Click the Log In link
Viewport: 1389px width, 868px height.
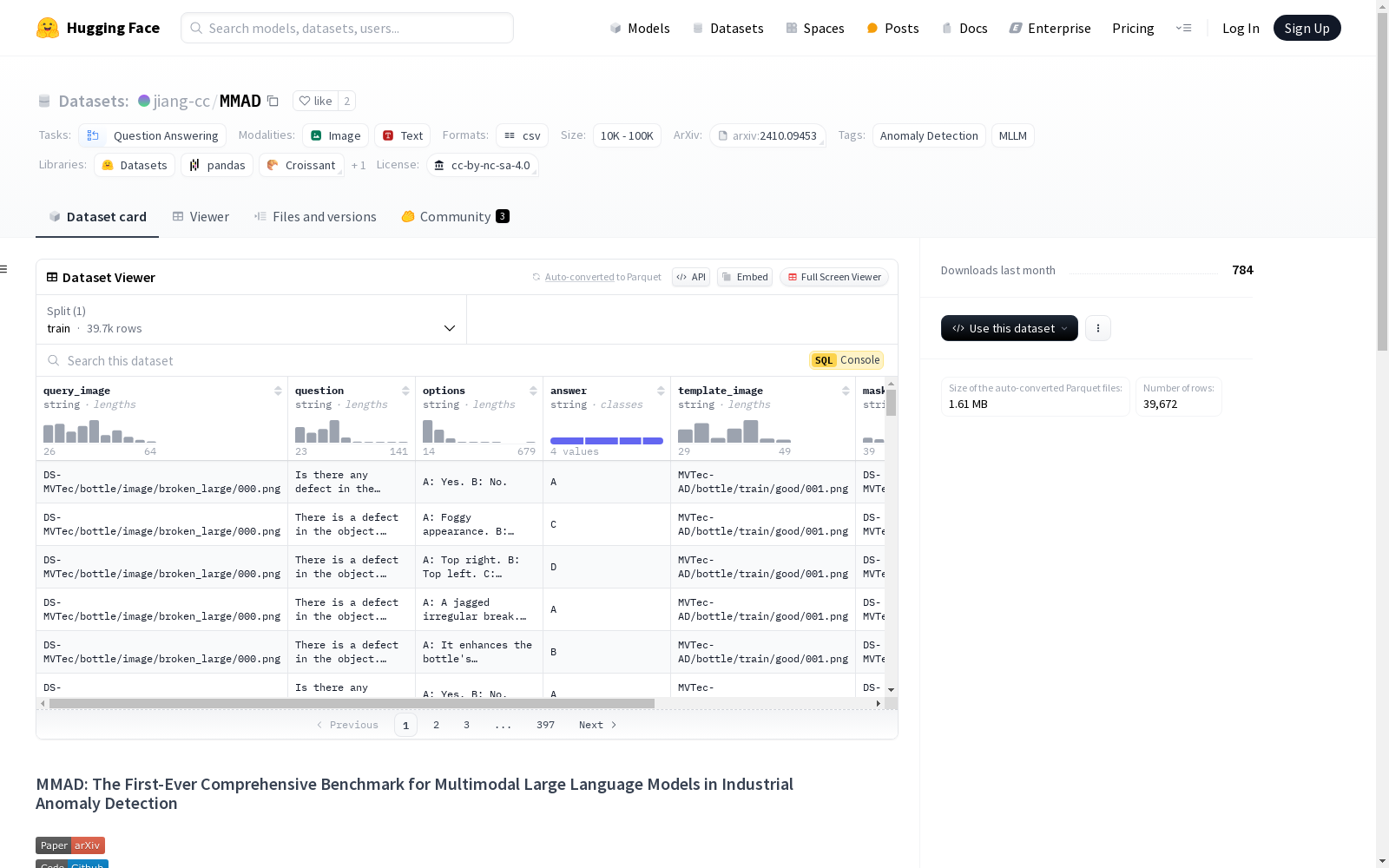(x=1241, y=28)
